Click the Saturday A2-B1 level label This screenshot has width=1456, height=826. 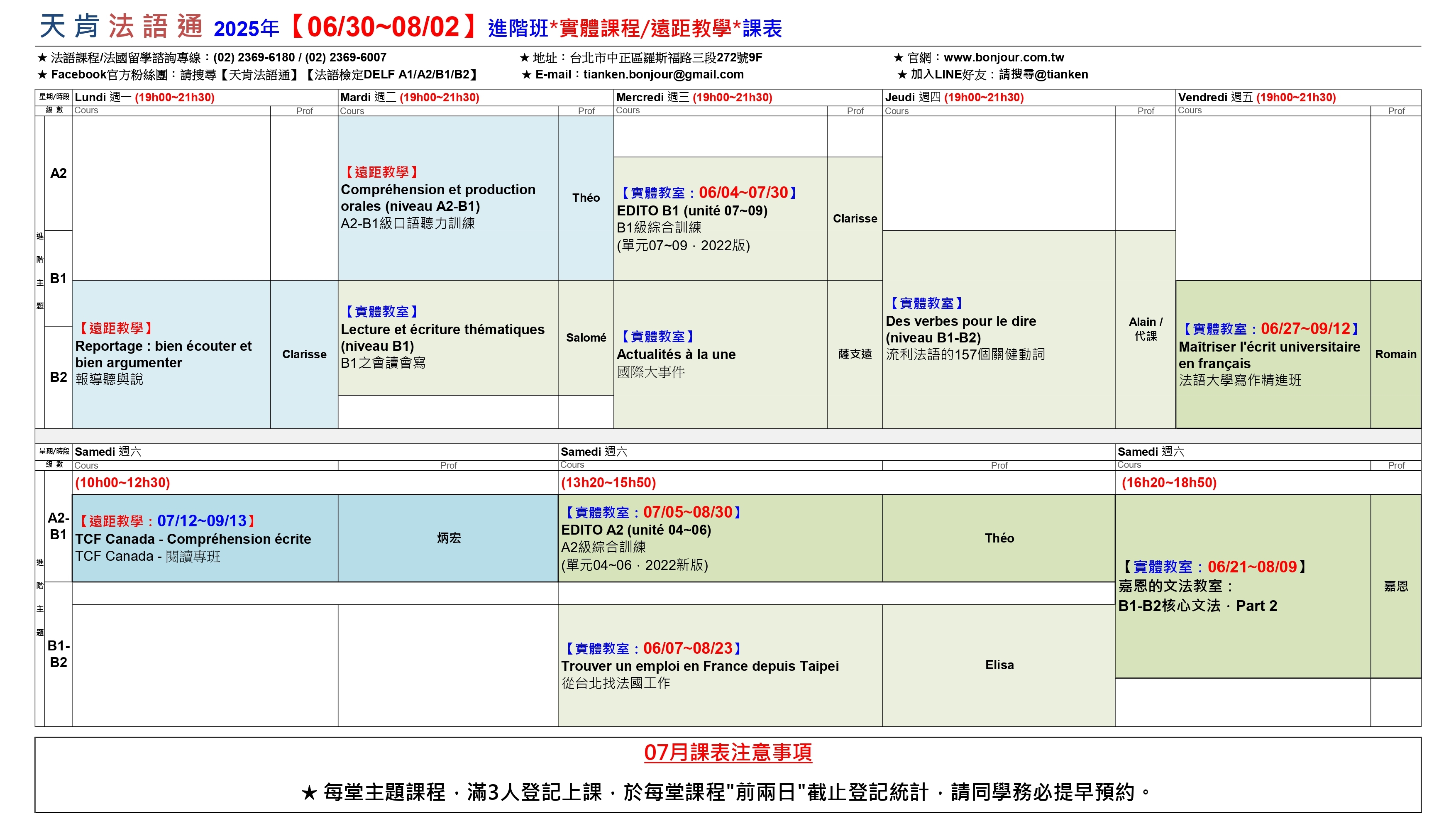[59, 526]
